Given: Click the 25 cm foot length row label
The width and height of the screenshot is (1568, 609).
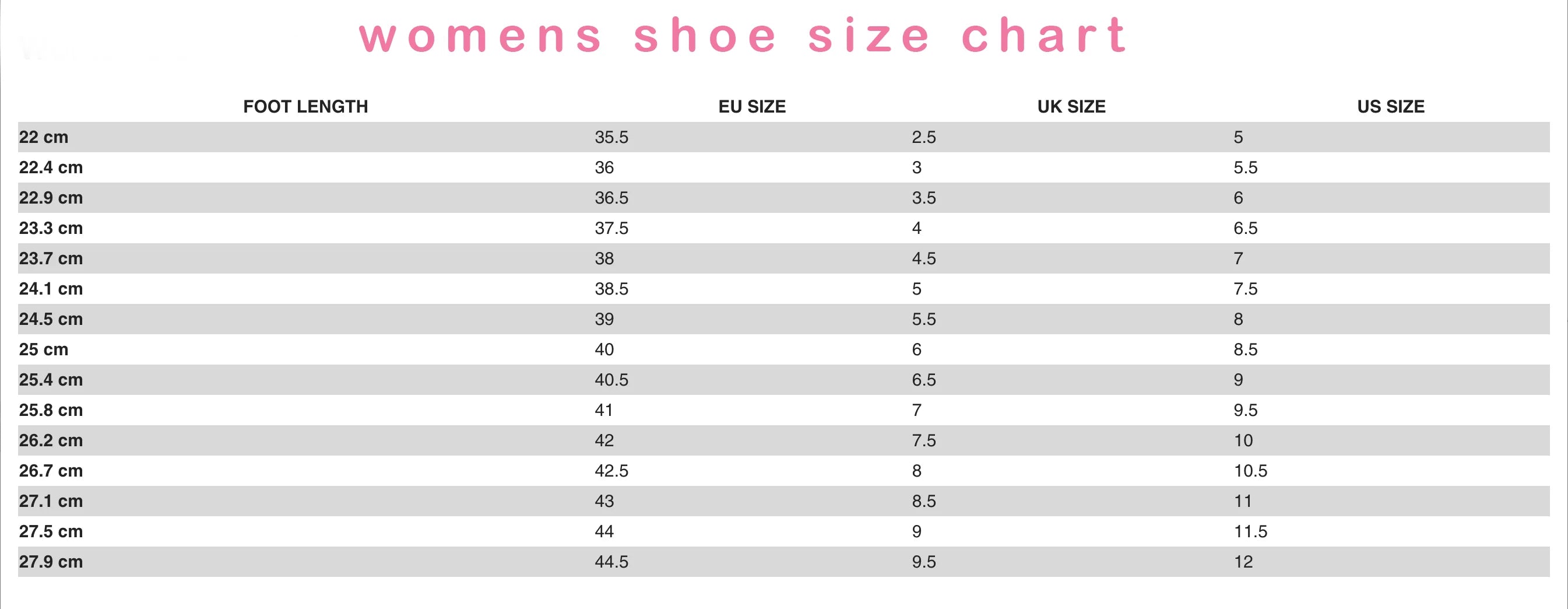Looking at the screenshot, I should (x=44, y=349).
